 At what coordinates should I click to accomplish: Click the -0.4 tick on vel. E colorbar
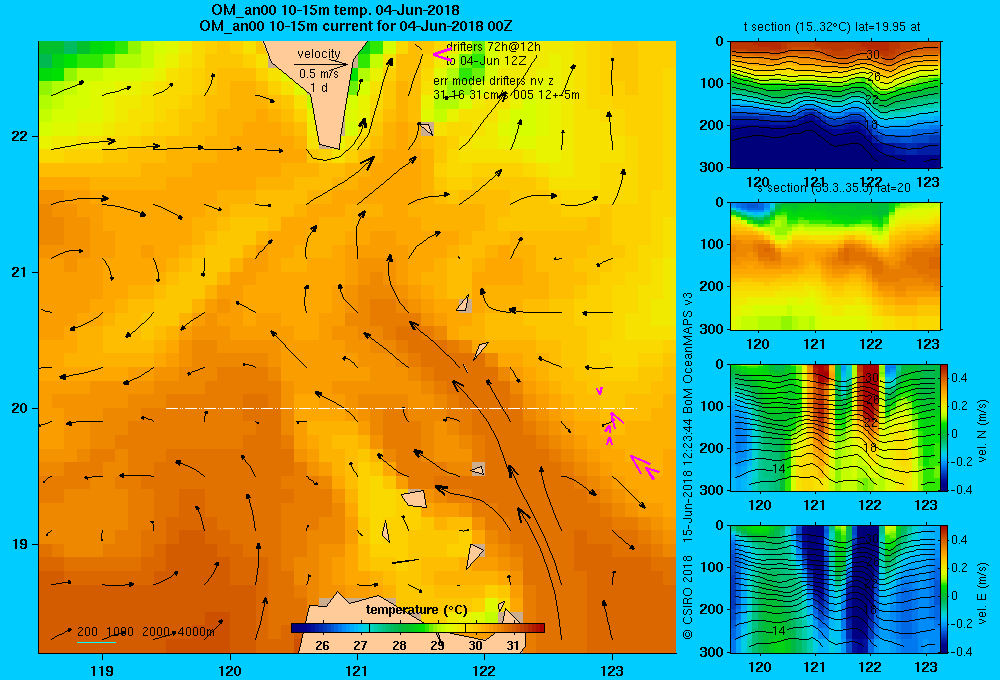[x=960, y=651]
